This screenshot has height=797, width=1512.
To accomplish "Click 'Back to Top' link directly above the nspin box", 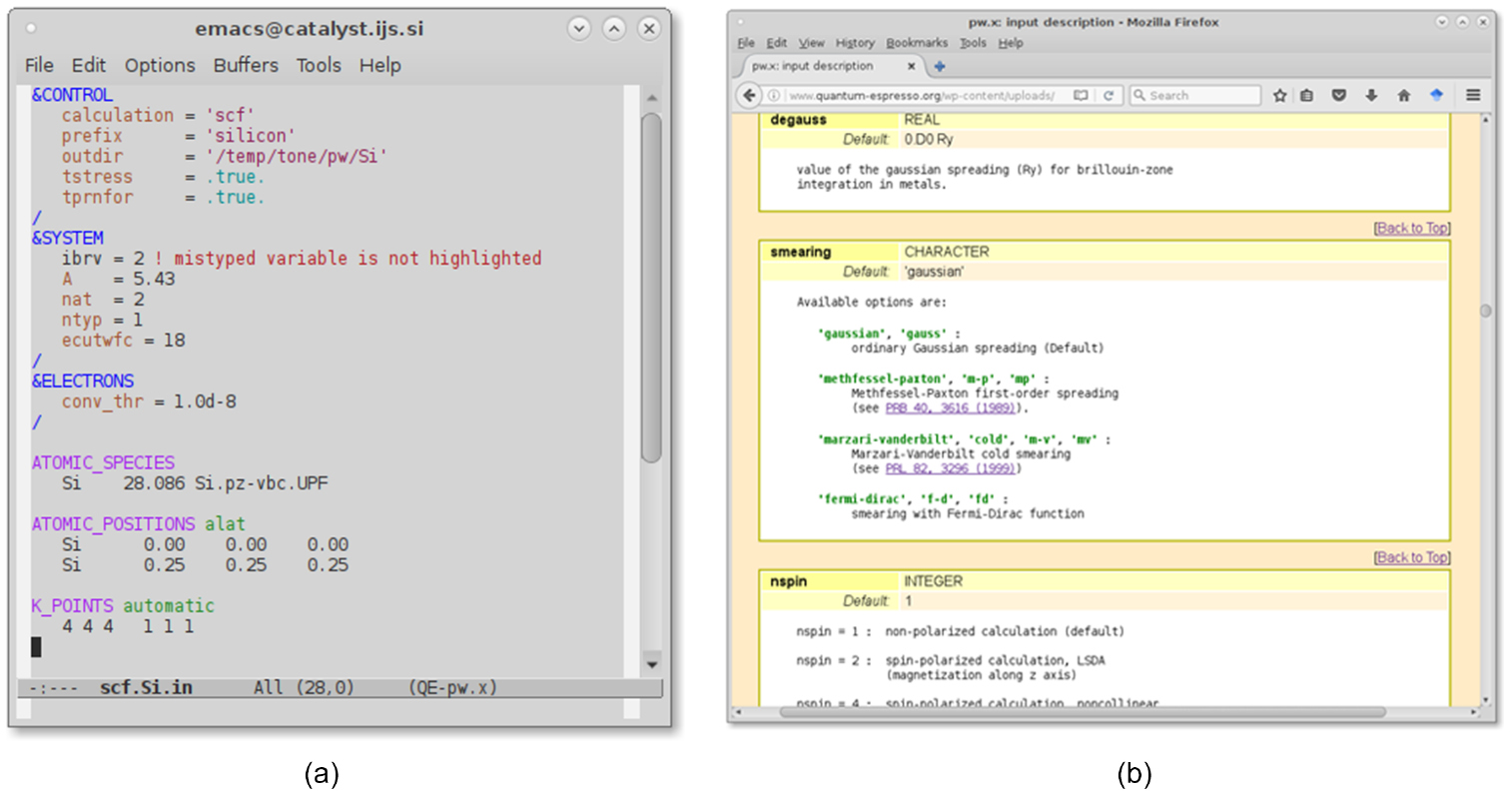I will [1412, 558].
